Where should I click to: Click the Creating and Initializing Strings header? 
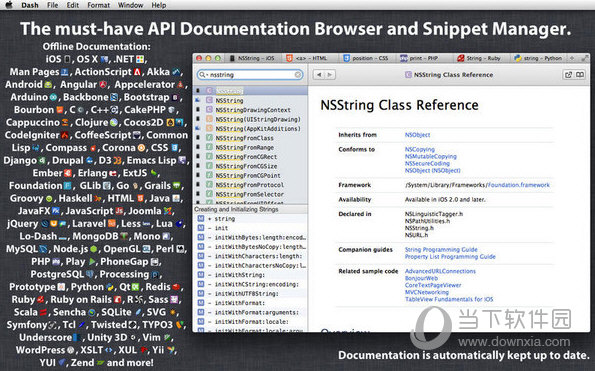point(250,209)
